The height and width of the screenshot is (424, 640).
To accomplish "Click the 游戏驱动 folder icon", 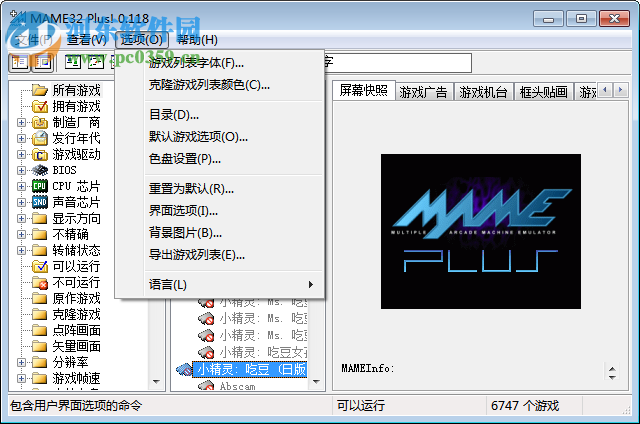I will pyautogui.click(x=40, y=154).
